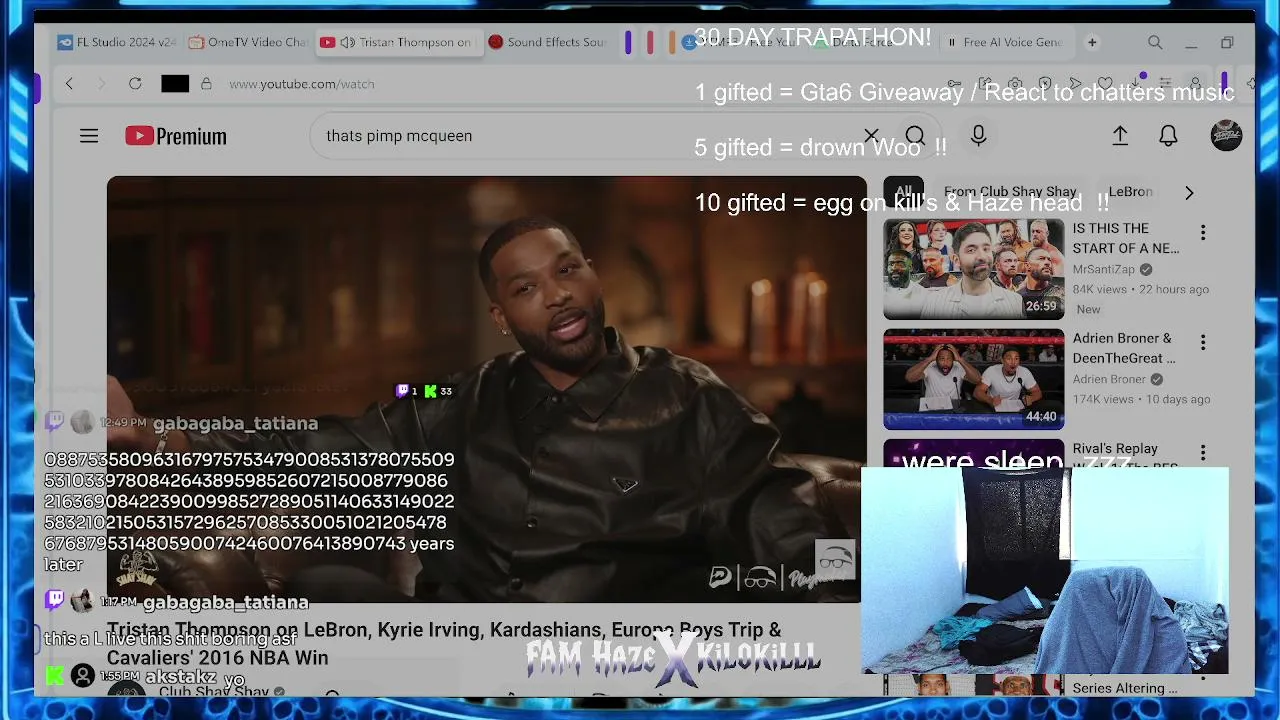Switch to the Free AI Voice Generator tab
The height and width of the screenshot is (720, 1280).
1005,42
